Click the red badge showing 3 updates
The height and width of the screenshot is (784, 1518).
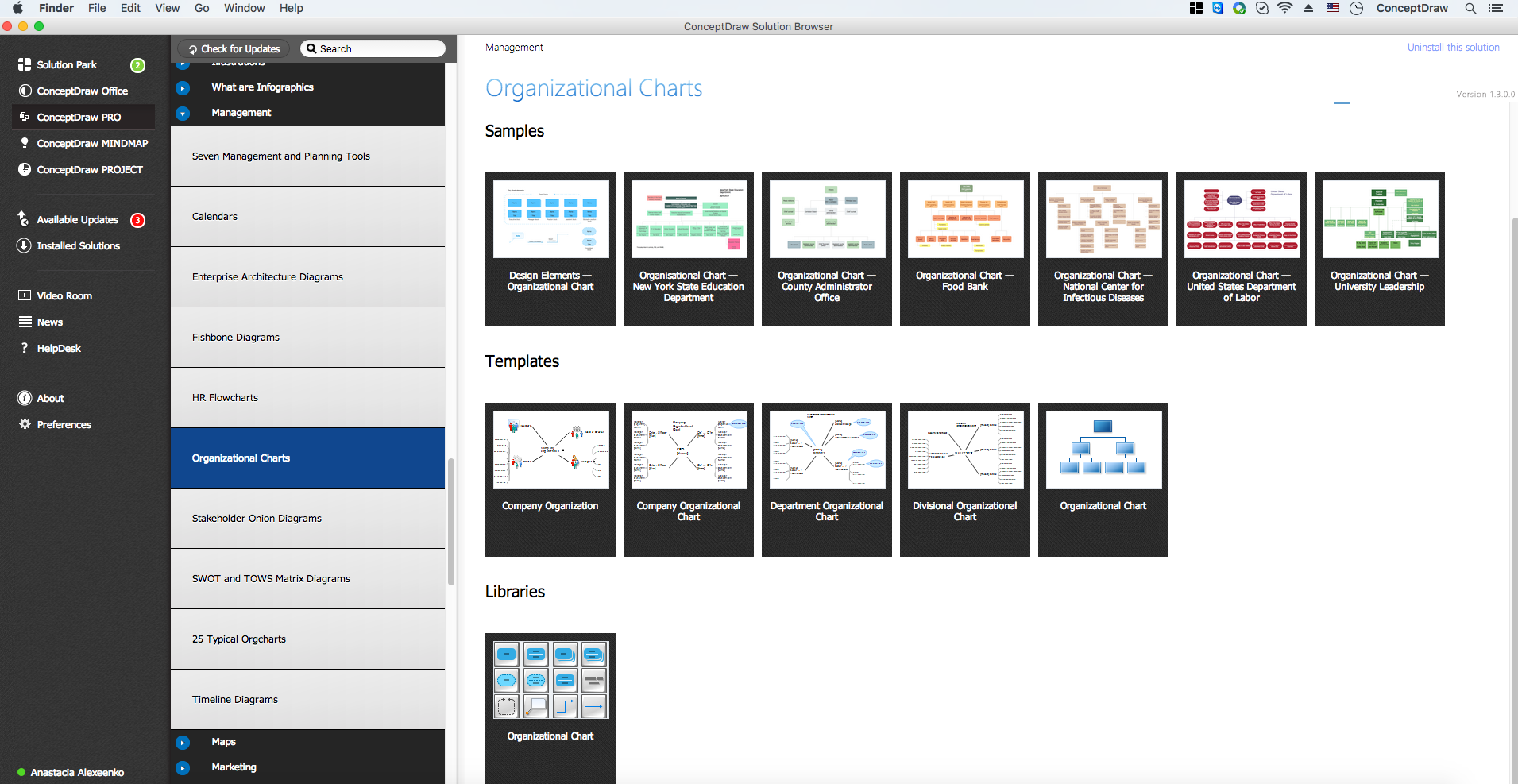pos(137,220)
